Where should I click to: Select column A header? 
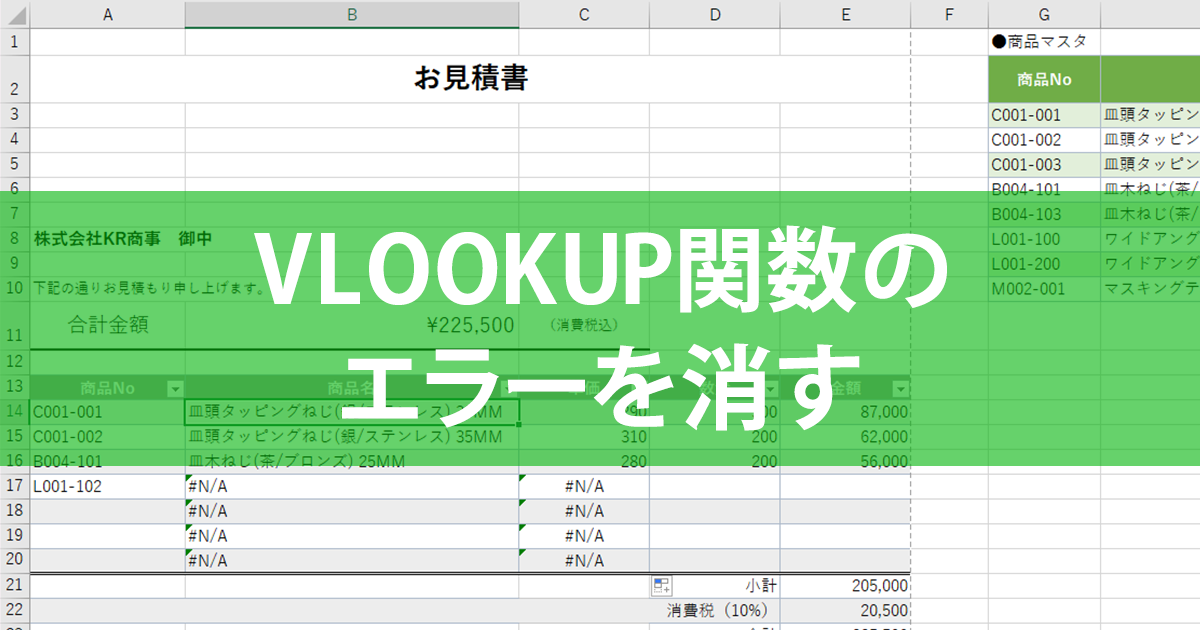(x=108, y=14)
